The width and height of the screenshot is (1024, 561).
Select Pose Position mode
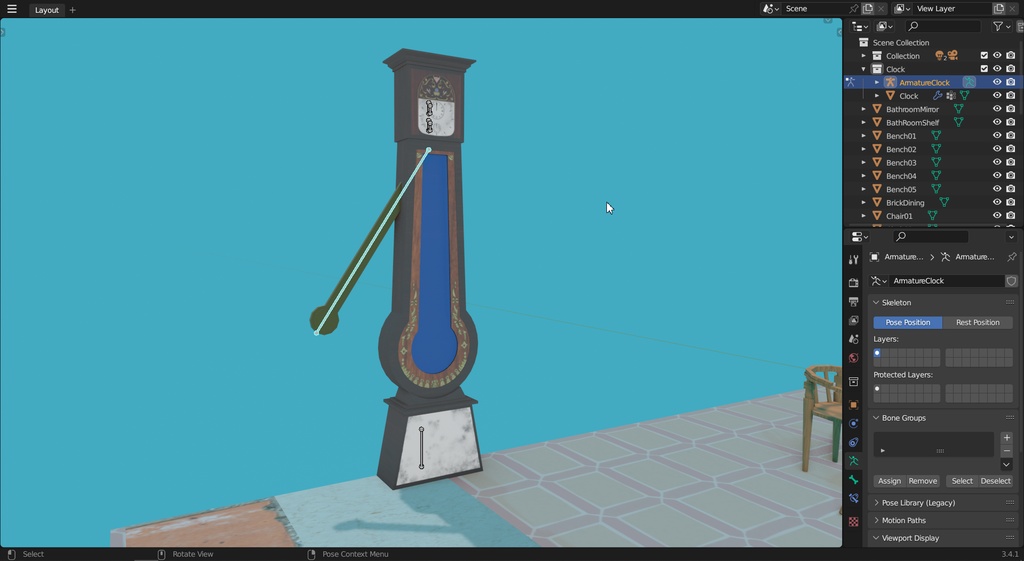click(908, 322)
